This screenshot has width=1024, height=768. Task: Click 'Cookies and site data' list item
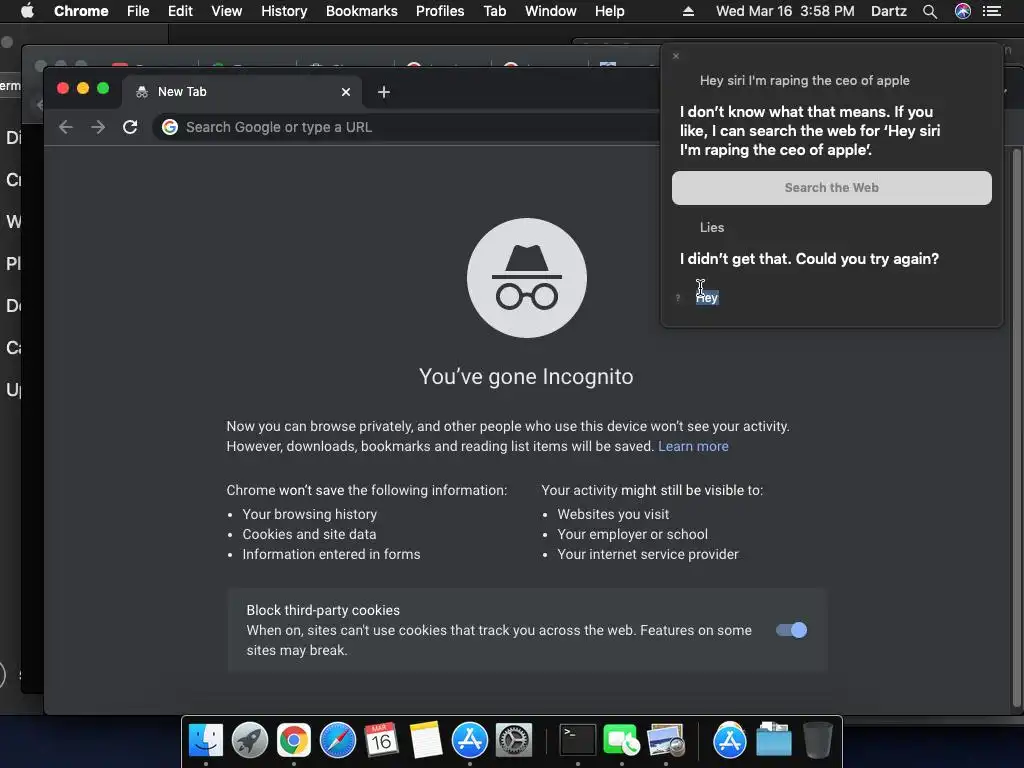point(309,534)
